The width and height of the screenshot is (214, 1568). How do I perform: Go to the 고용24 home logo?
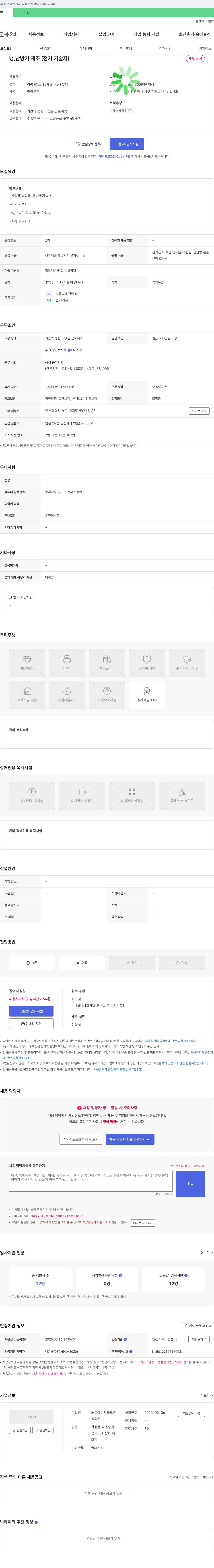pos(8,34)
